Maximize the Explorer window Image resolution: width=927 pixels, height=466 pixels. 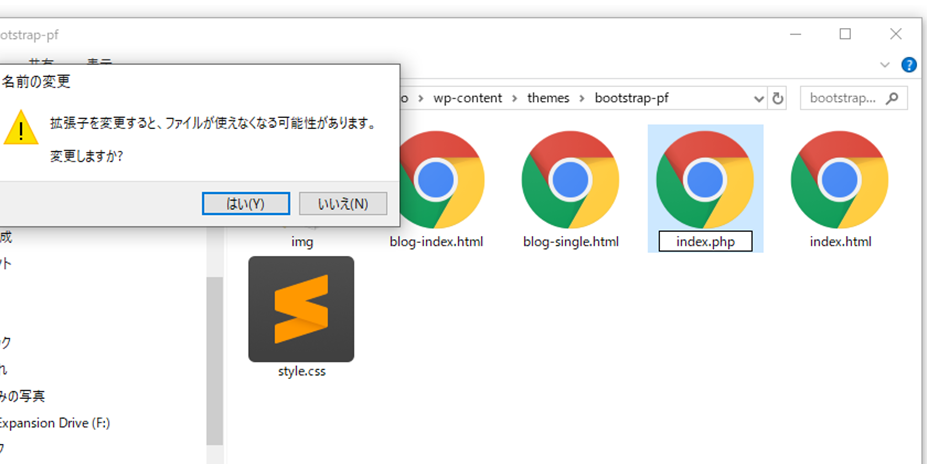pos(845,34)
